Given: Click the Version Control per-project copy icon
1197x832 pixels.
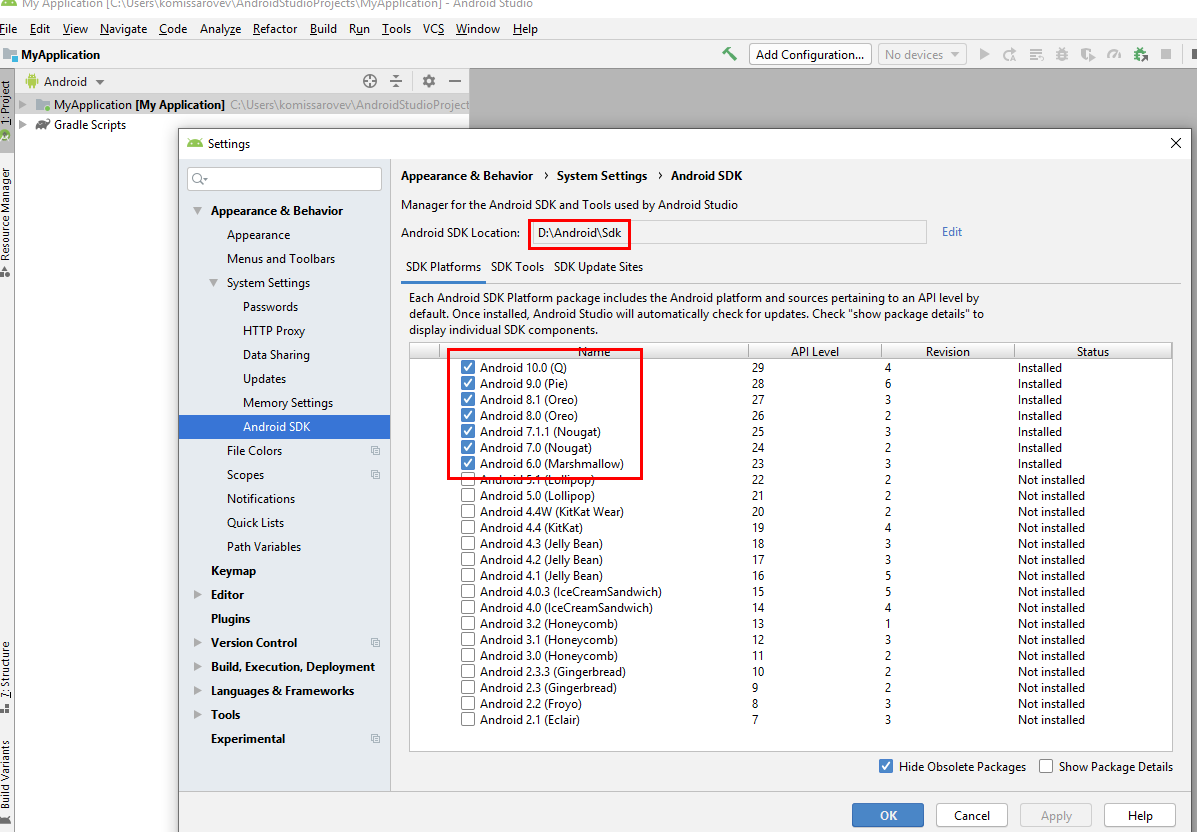Looking at the screenshot, I should point(375,643).
